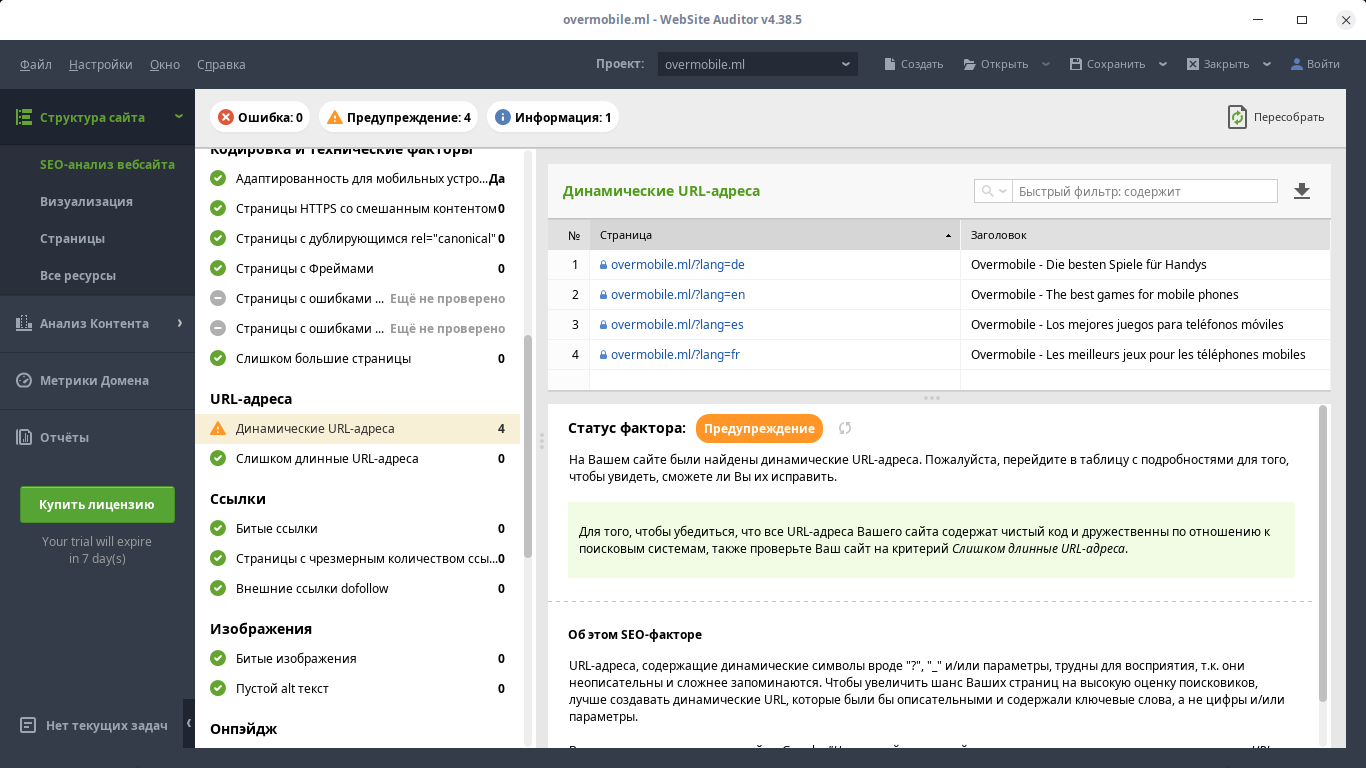This screenshot has height=768, width=1366.
Task: Click the factor list vertical scrollbar
Action: click(x=528, y=445)
